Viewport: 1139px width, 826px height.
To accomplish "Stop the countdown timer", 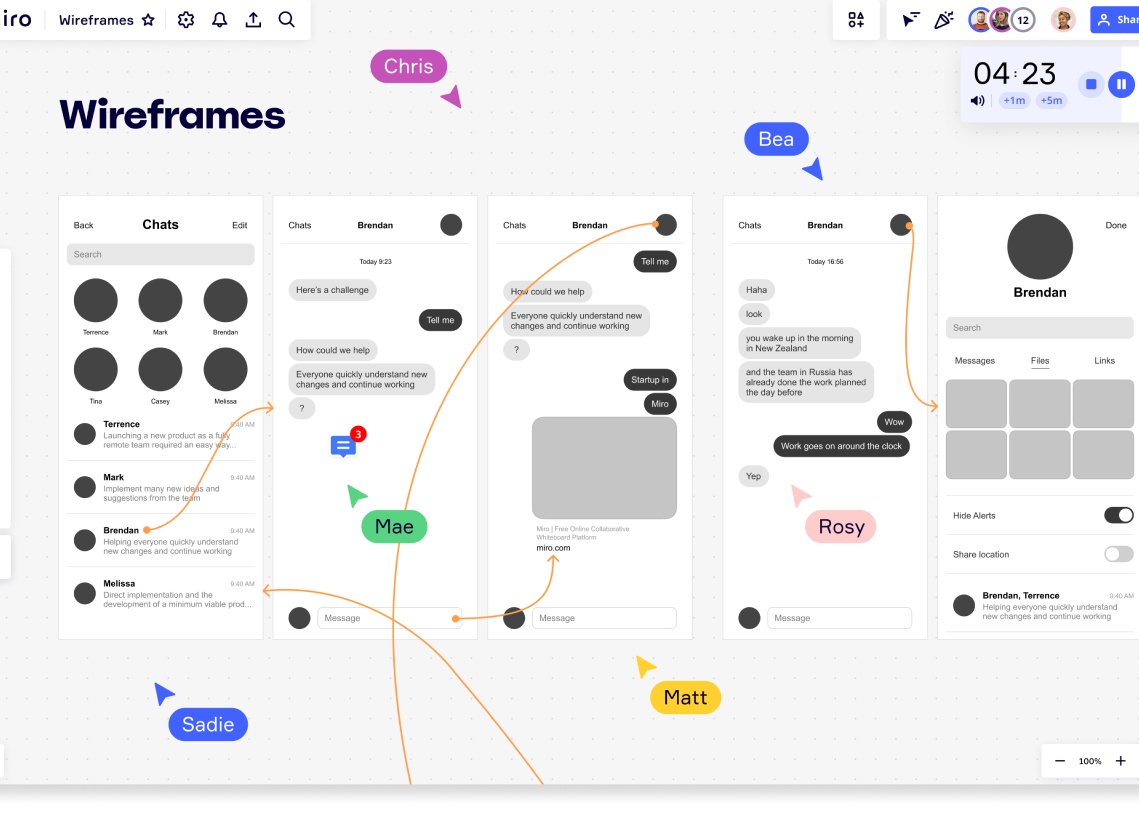I will click(x=1091, y=85).
